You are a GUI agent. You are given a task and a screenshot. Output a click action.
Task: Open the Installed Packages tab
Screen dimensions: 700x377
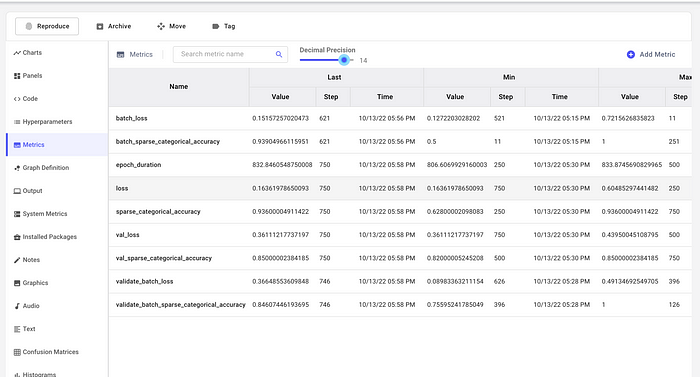point(57,237)
